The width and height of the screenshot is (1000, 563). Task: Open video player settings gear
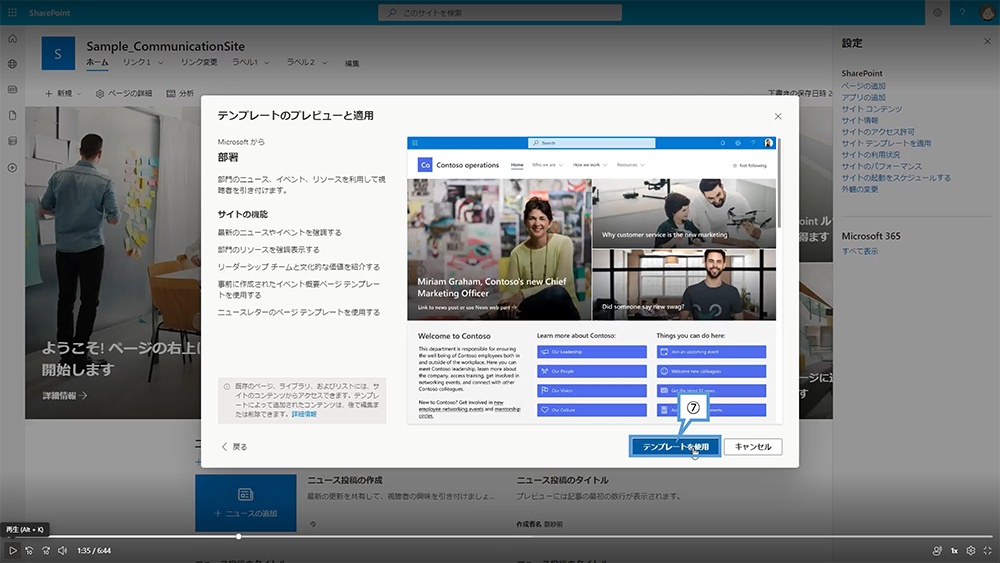coord(971,550)
